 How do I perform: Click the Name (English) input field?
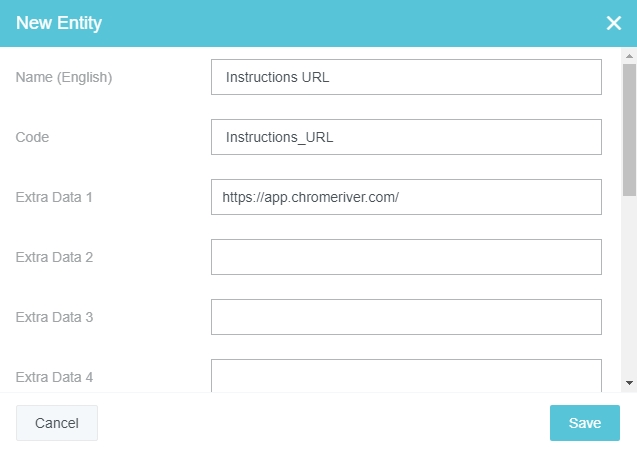pos(406,77)
